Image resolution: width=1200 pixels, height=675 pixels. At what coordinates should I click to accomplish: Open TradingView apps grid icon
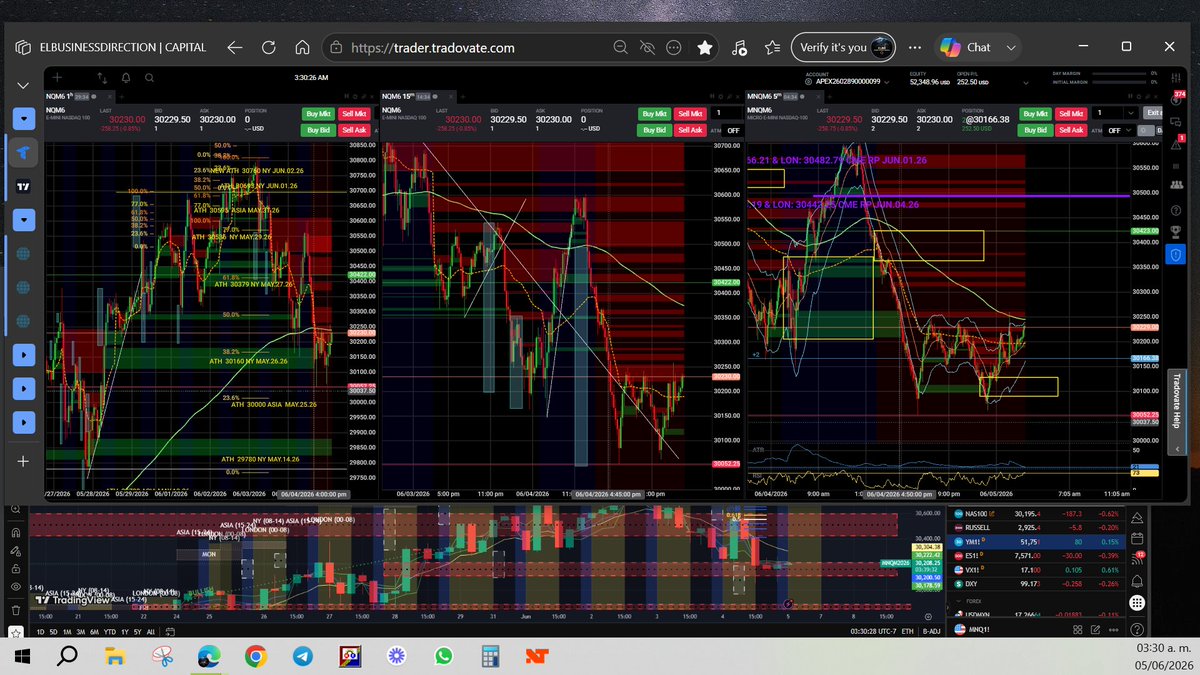[x=1135, y=604]
